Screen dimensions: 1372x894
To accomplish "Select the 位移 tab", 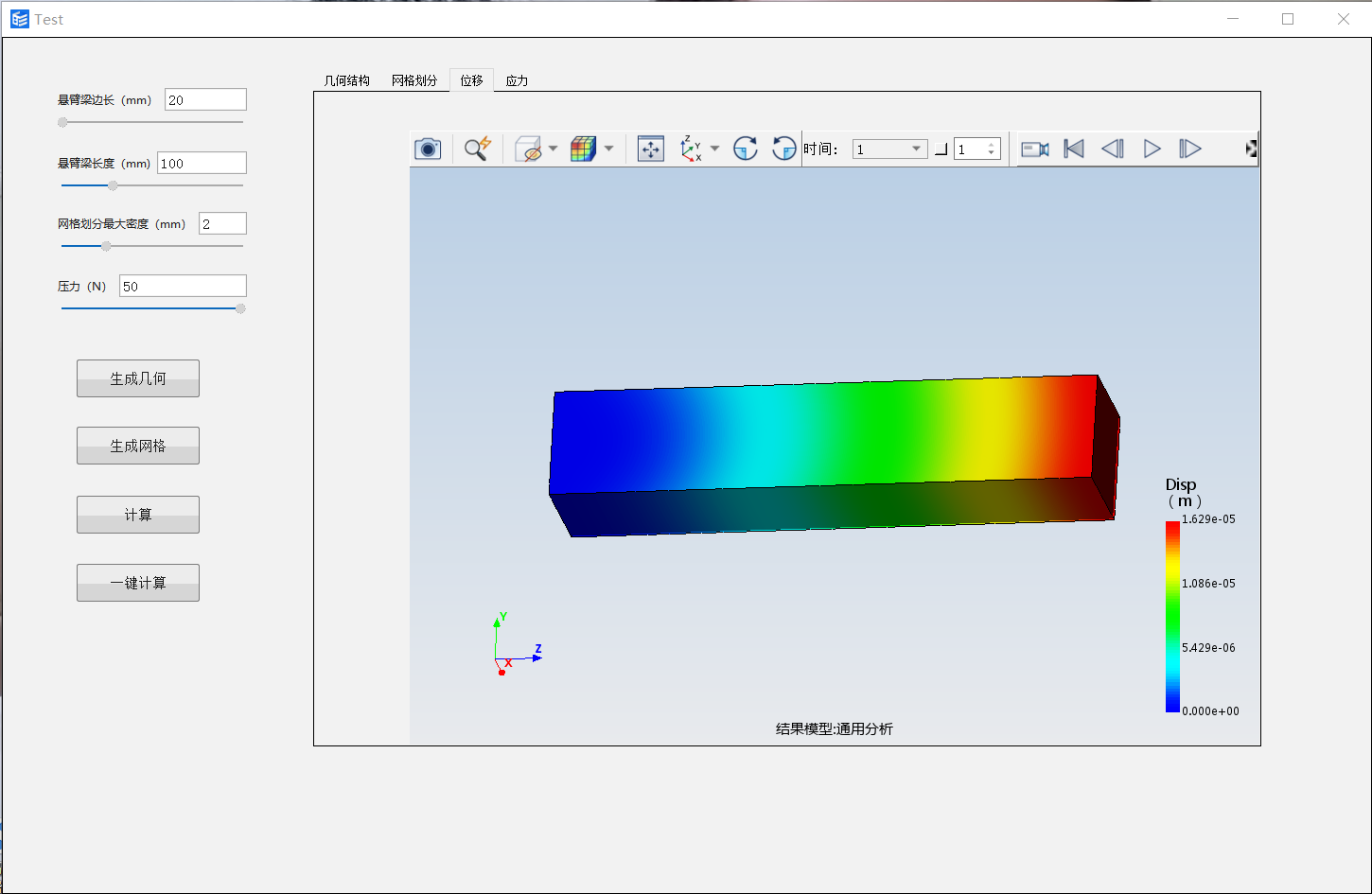I will (x=471, y=79).
